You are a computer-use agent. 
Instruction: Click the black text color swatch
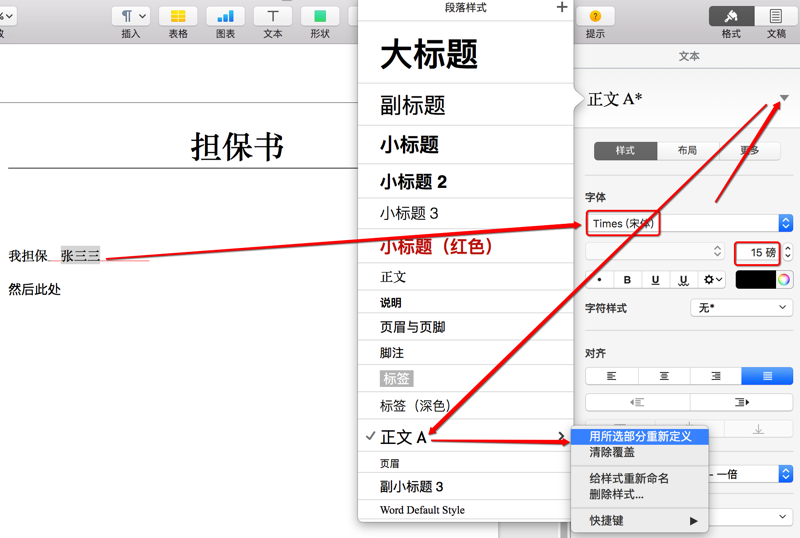[x=756, y=279]
